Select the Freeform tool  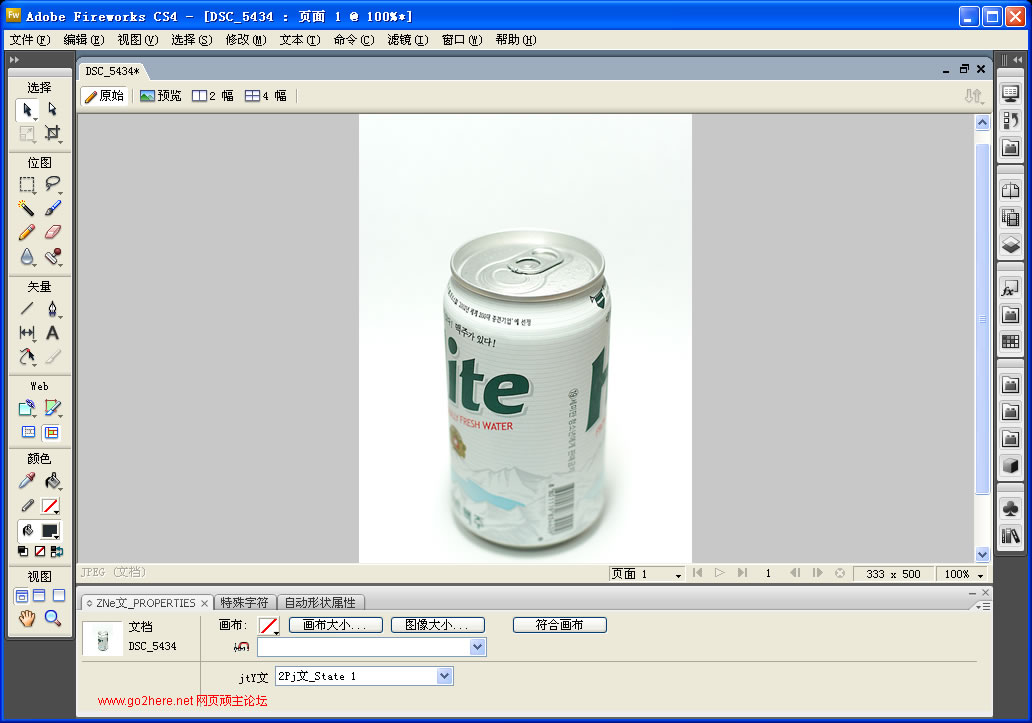(x=27, y=357)
